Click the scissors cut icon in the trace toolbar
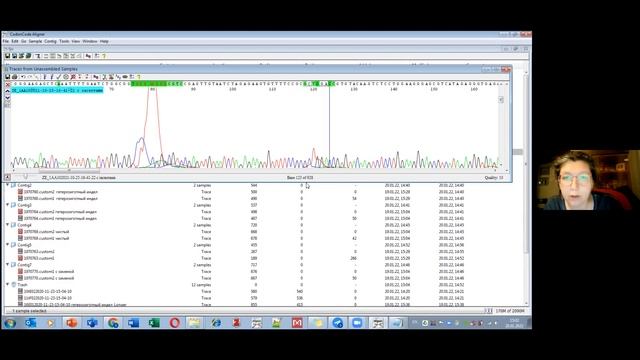The image size is (640, 360). (x=104, y=77)
